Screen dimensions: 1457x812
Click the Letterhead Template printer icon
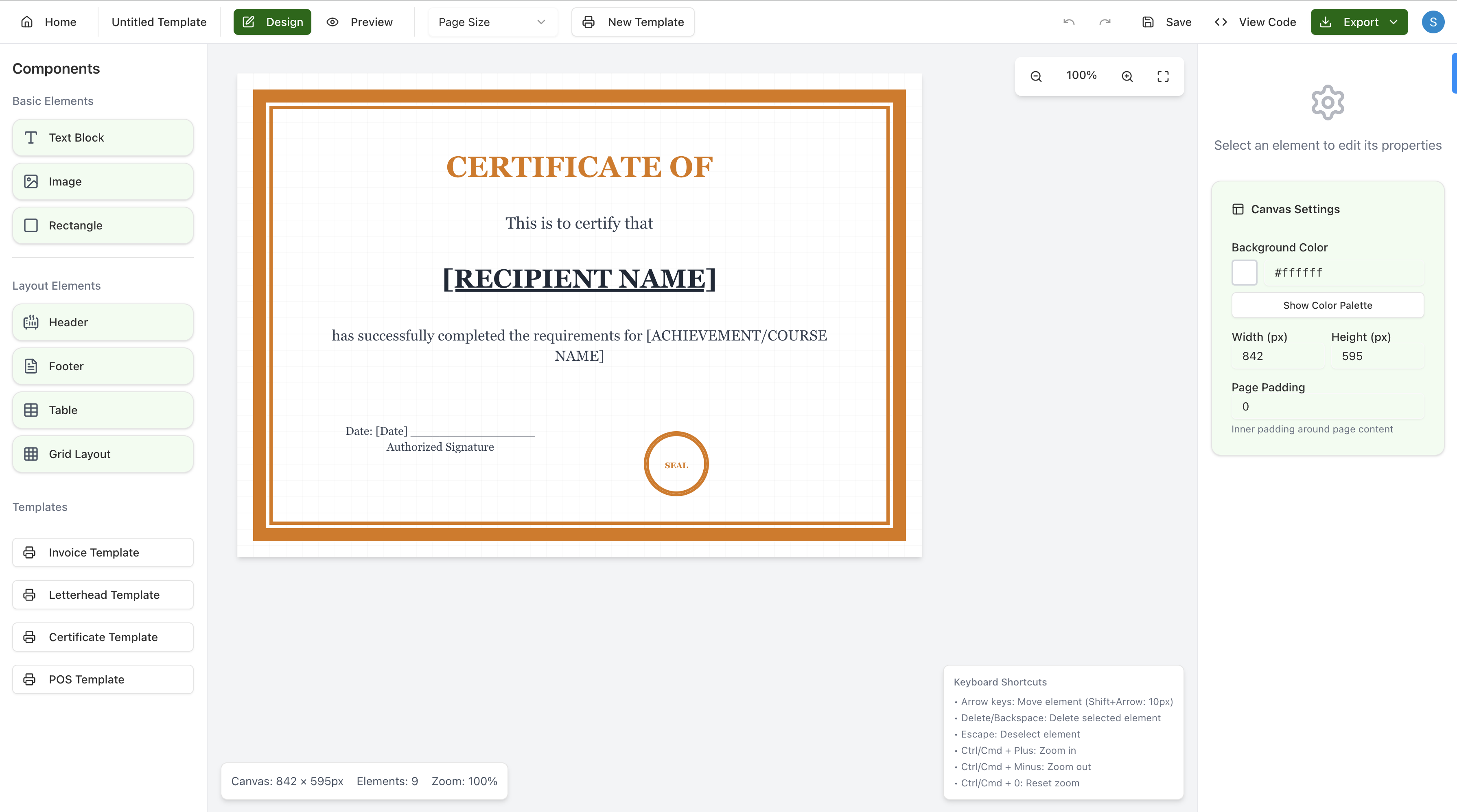point(29,595)
